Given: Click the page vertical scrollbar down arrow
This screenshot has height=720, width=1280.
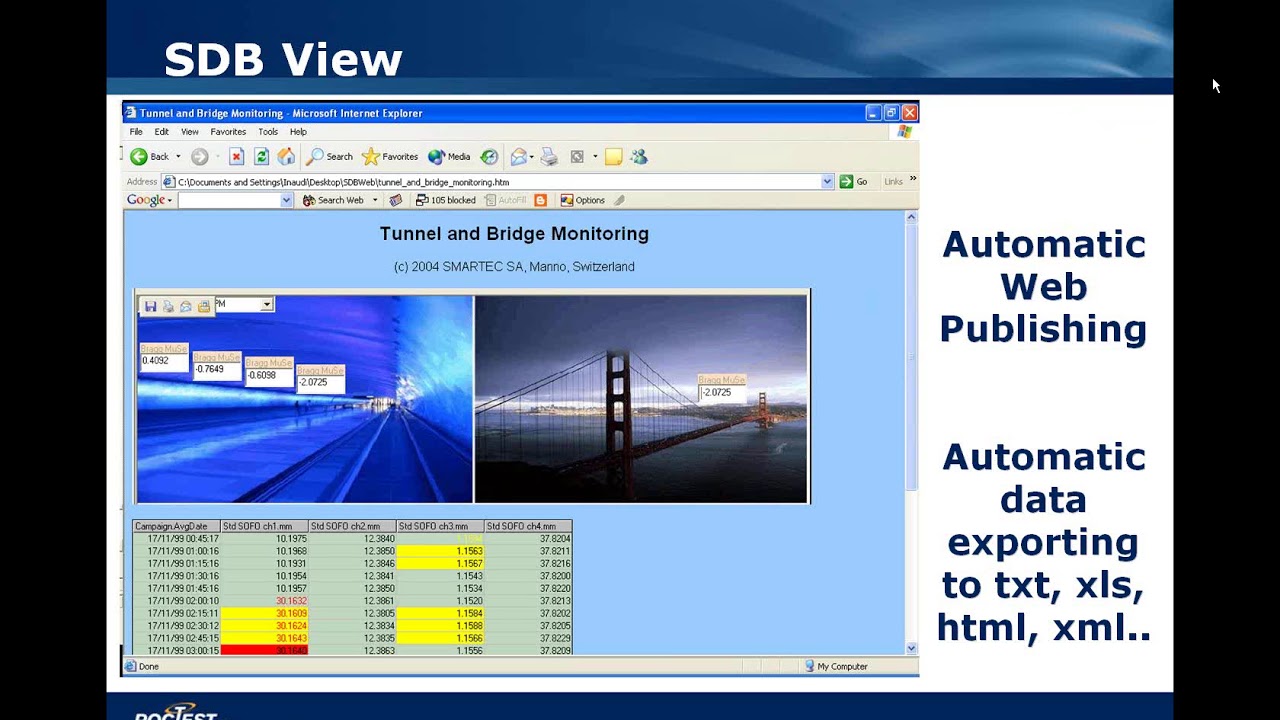Looking at the screenshot, I should [911, 648].
